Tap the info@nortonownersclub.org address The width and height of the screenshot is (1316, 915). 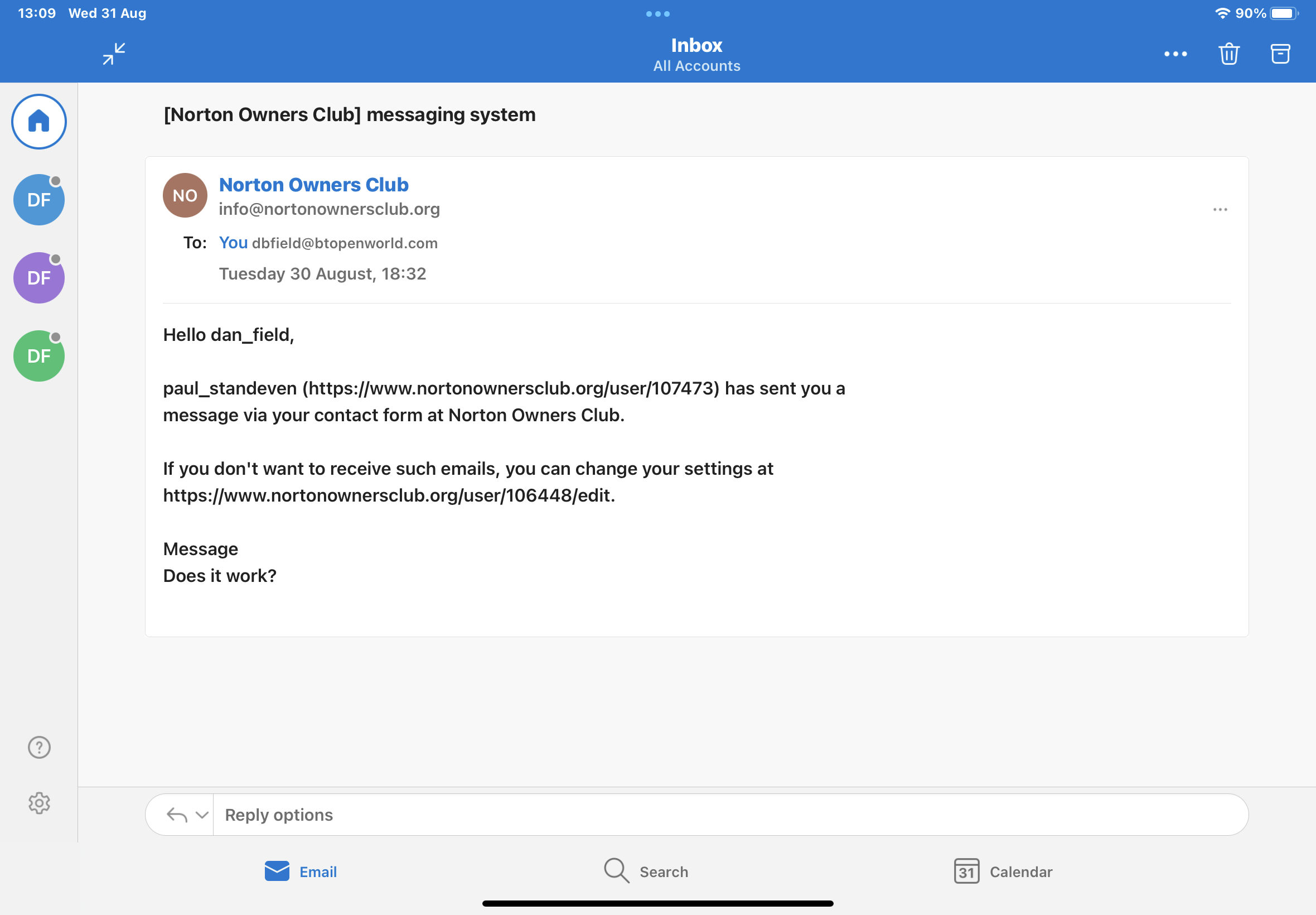point(330,209)
